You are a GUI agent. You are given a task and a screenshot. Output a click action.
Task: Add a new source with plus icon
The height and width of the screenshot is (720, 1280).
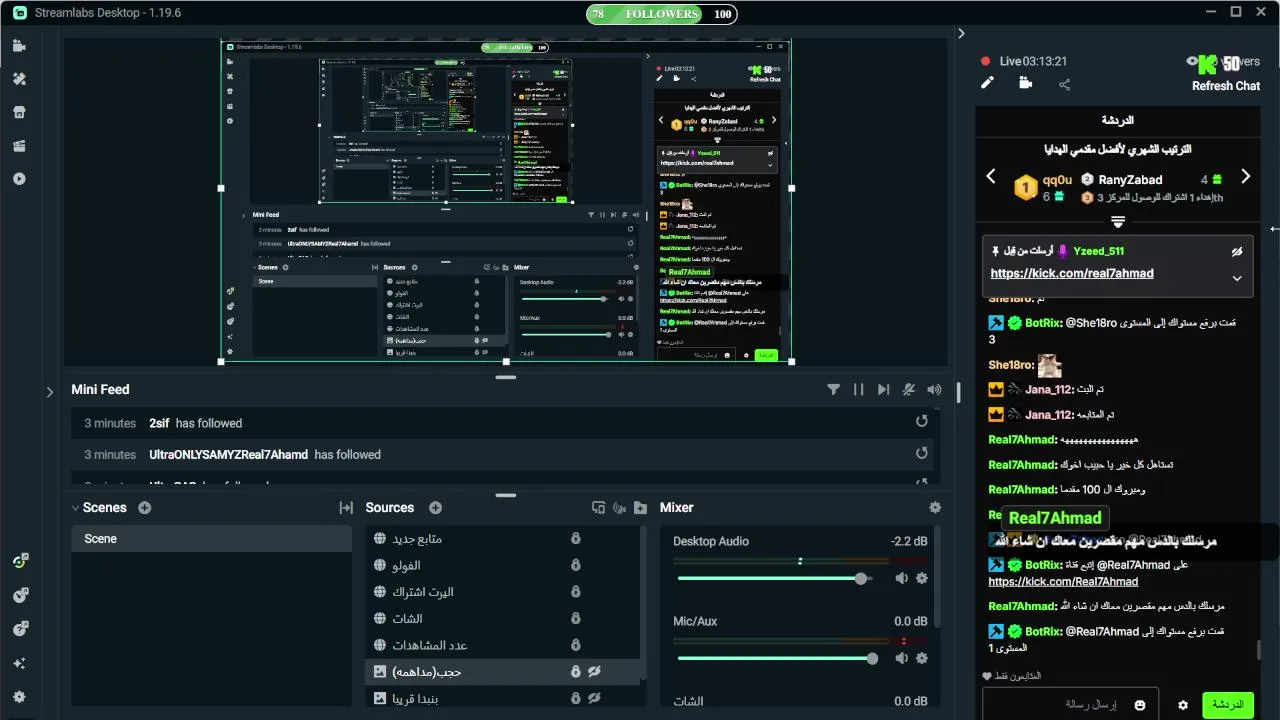(x=435, y=508)
